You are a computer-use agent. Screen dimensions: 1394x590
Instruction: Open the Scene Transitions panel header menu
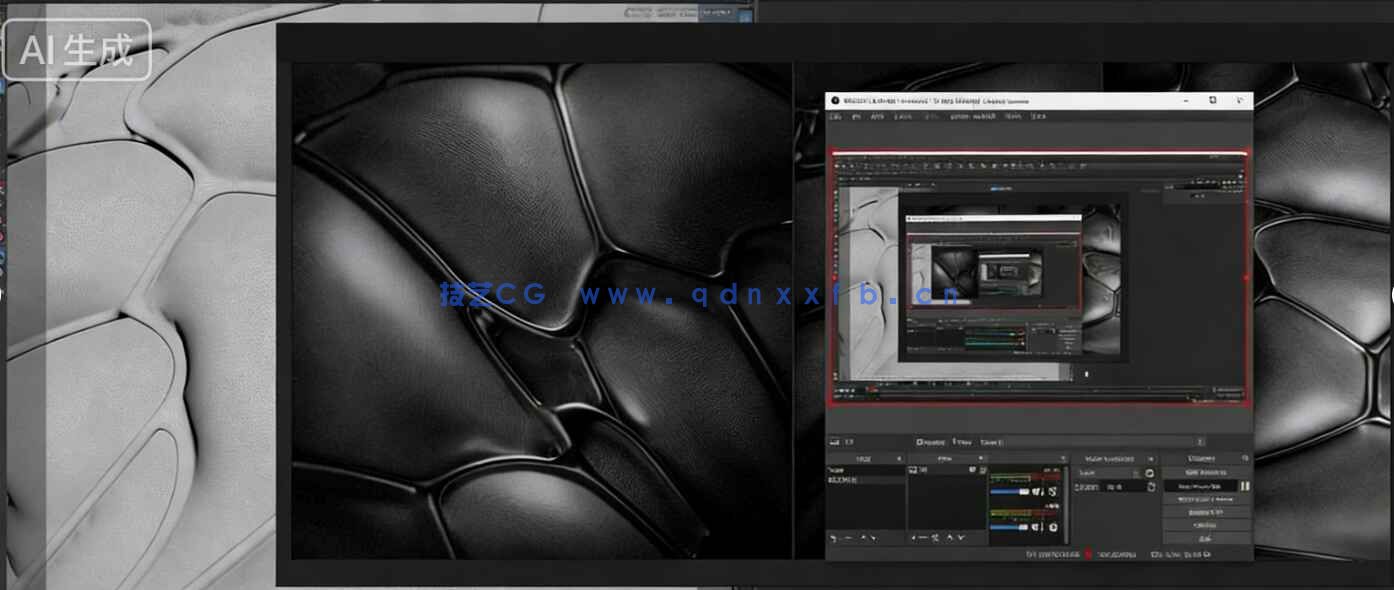point(1151,458)
